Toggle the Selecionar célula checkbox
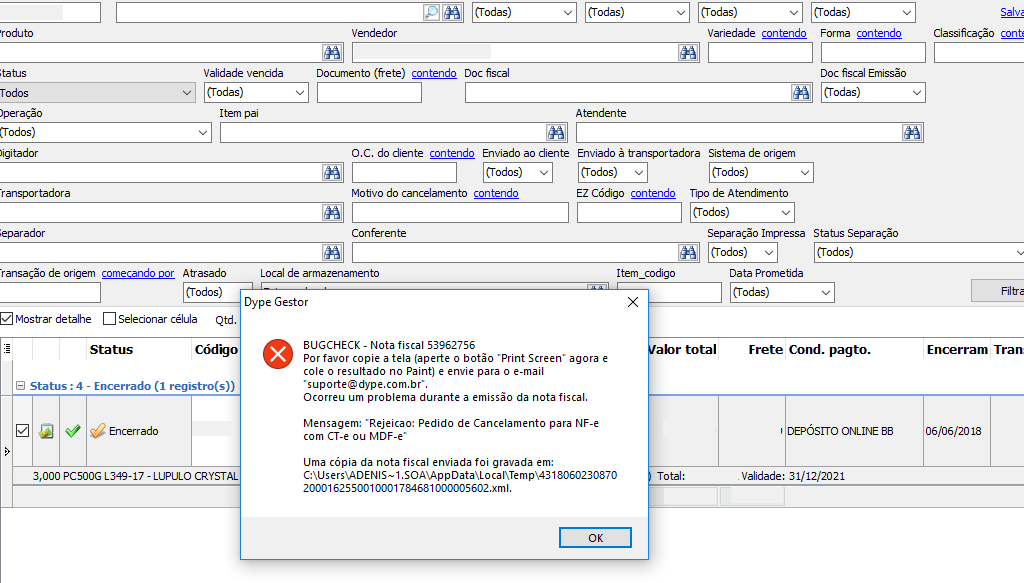This screenshot has height=583, width=1024. pos(110,319)
